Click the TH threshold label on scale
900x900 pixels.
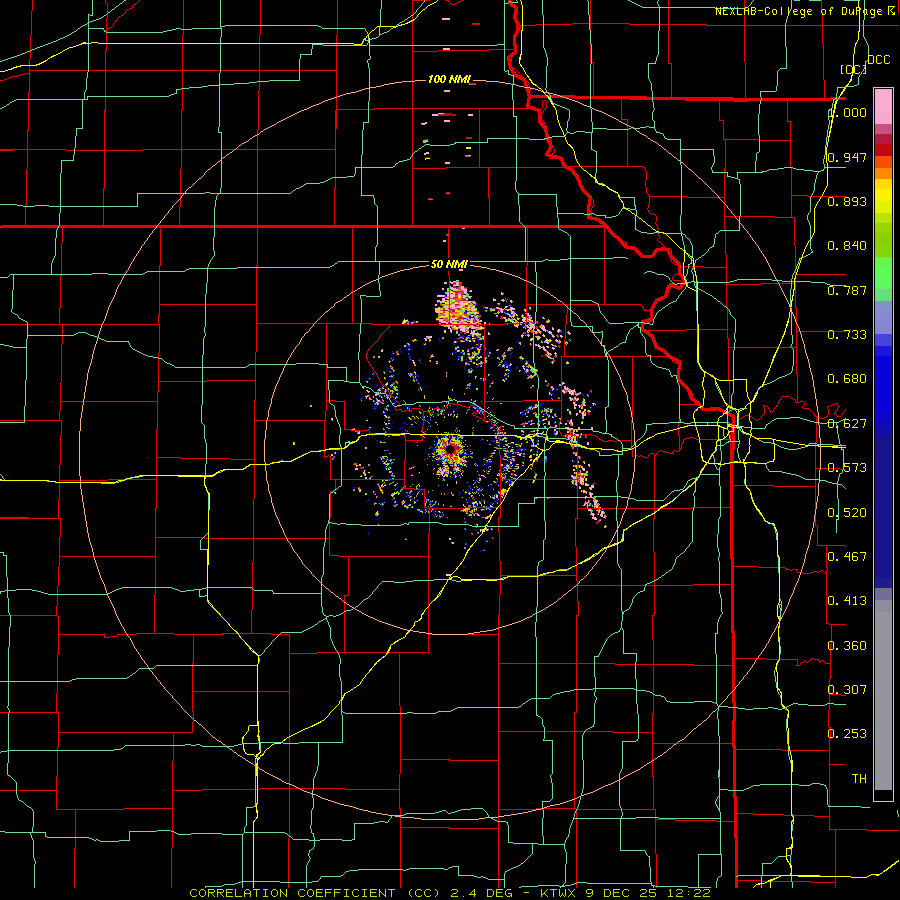tap(859, 779)
